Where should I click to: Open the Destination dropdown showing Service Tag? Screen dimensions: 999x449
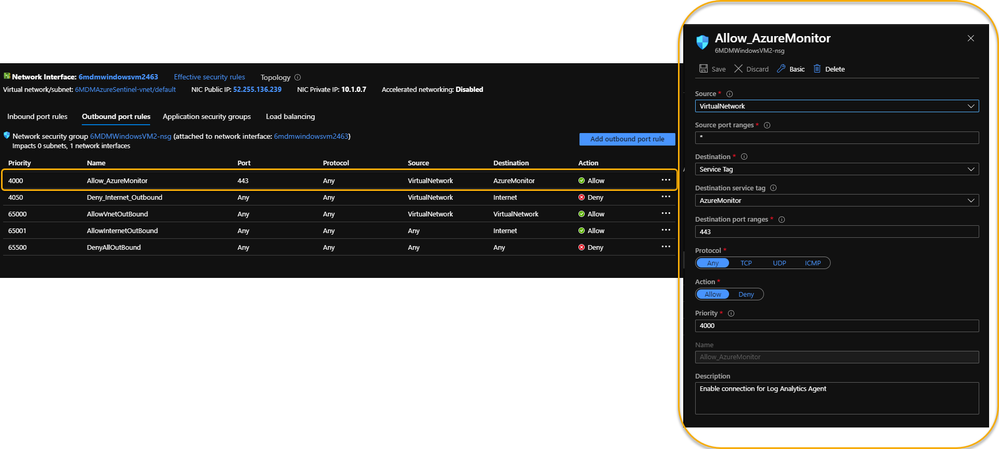tap(837, 169)
